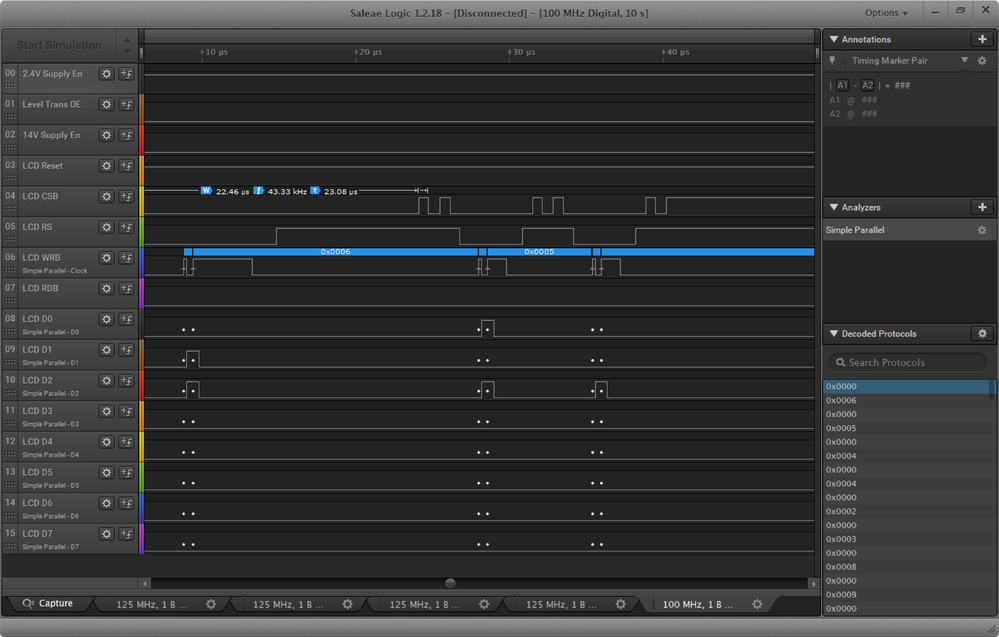Add a new annotation with plus button

[982, 39]
